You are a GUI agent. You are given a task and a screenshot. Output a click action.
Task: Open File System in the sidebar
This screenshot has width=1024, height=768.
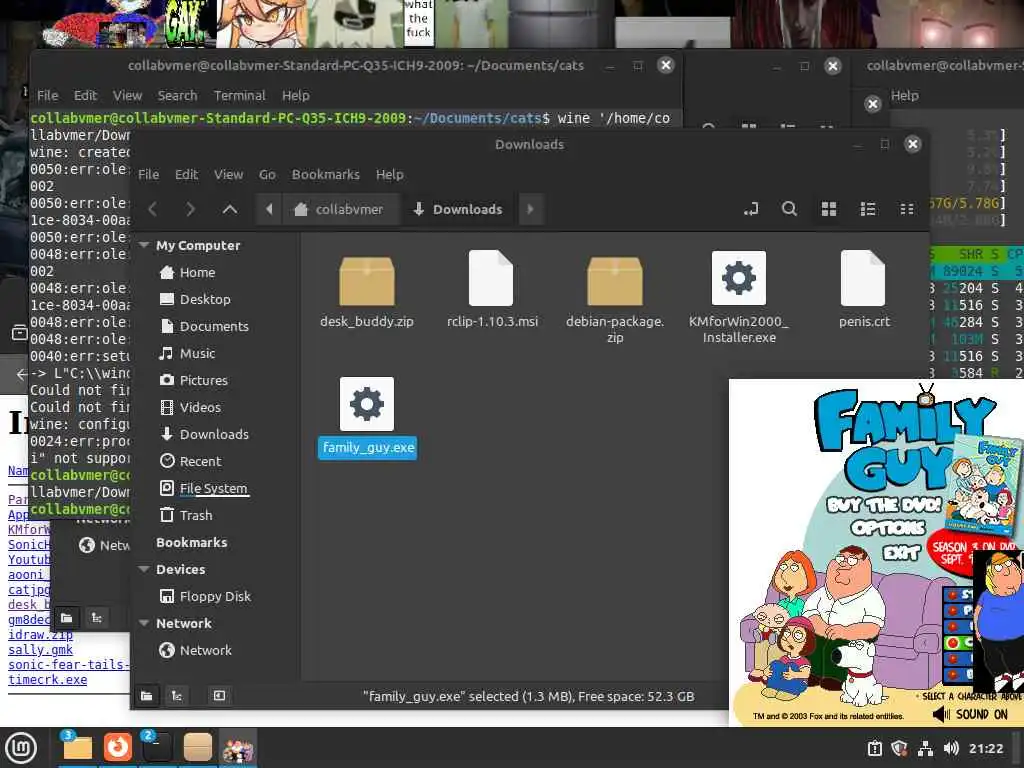coord(213,488)
